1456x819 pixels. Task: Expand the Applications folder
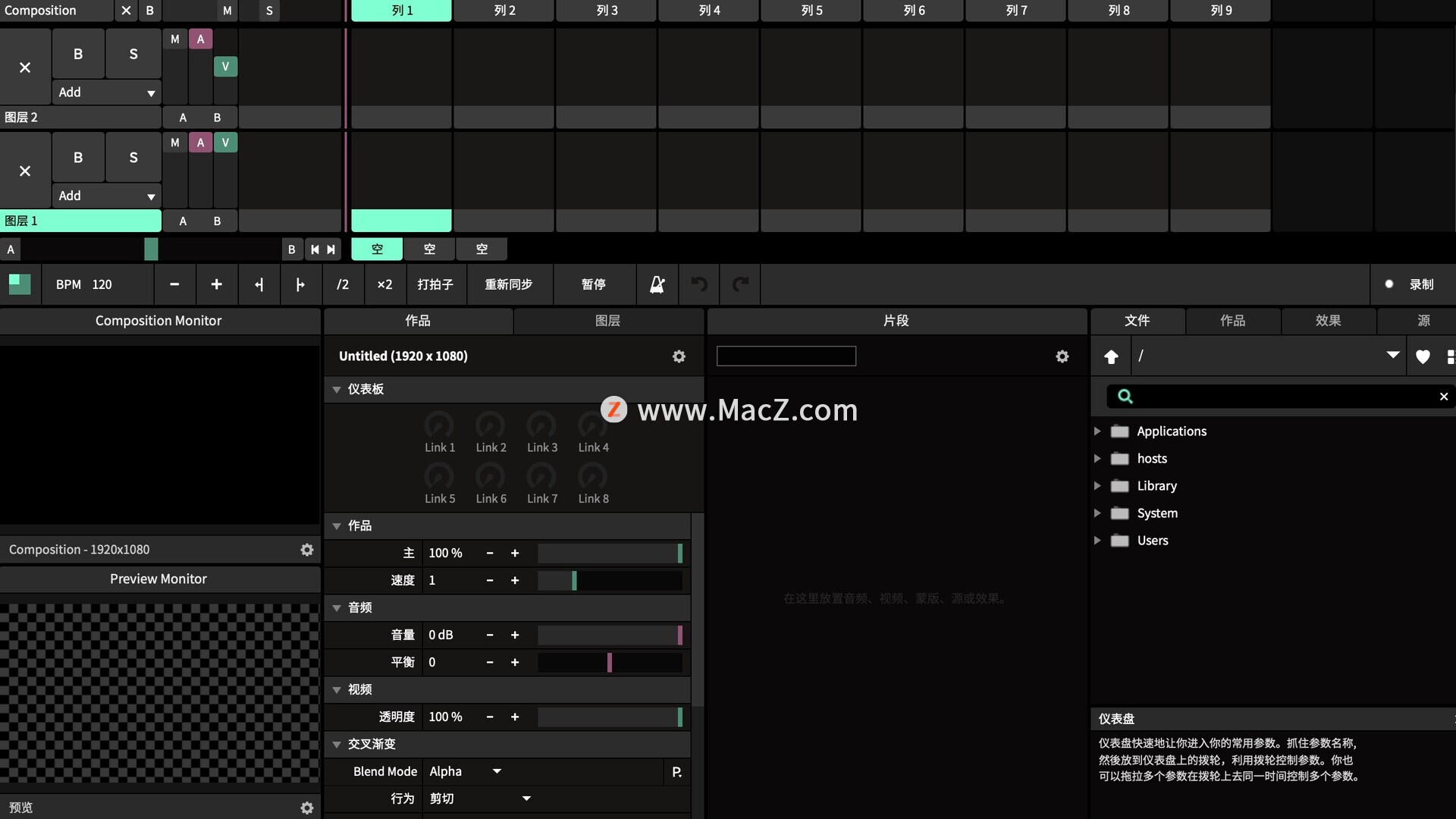(x=1097, y=431)
